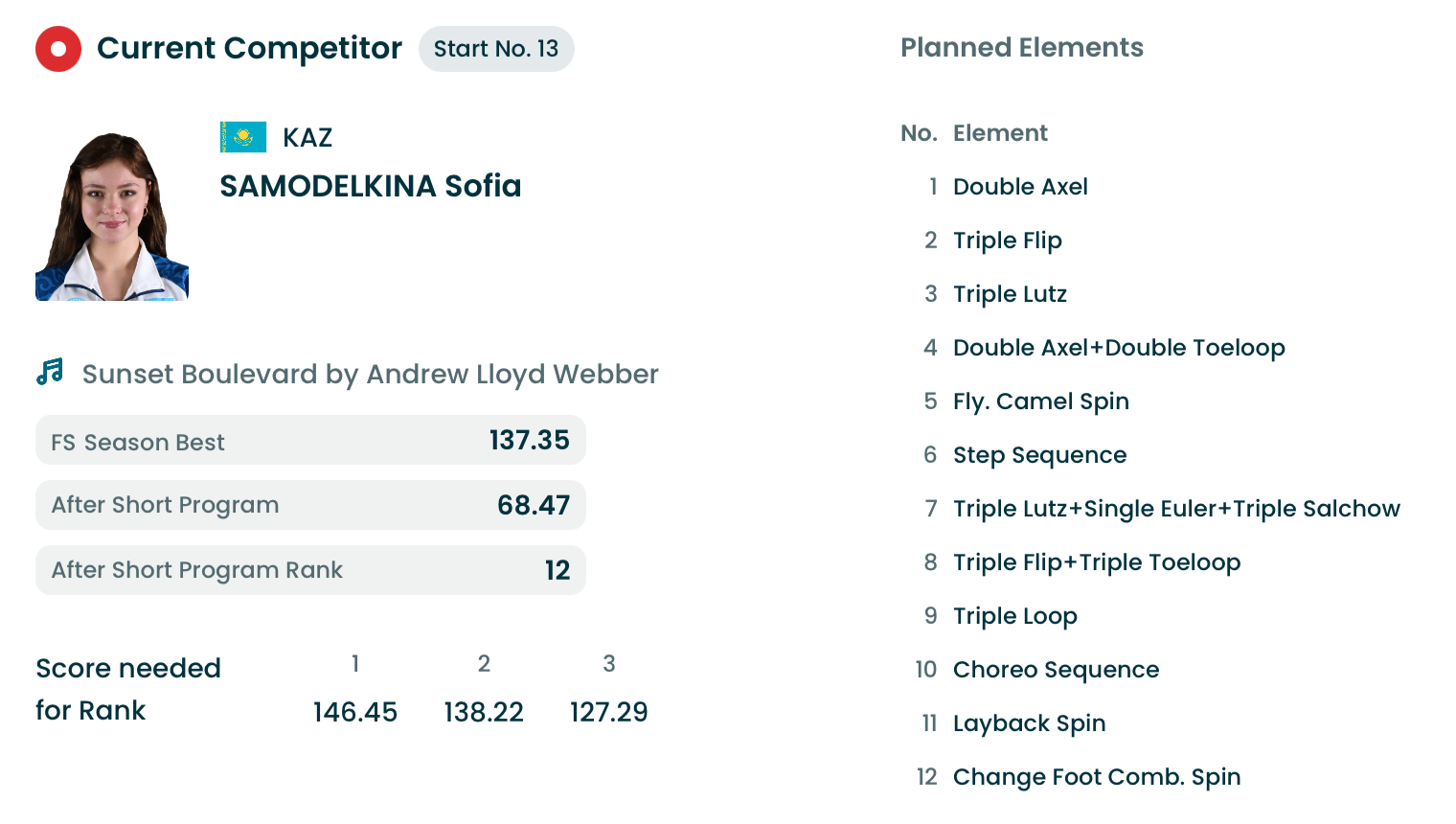The height and width of the screenshot is (824, 1456).
Task: Click the After Short Program score row
Action: pyautogui.click(x=310, y=505)
